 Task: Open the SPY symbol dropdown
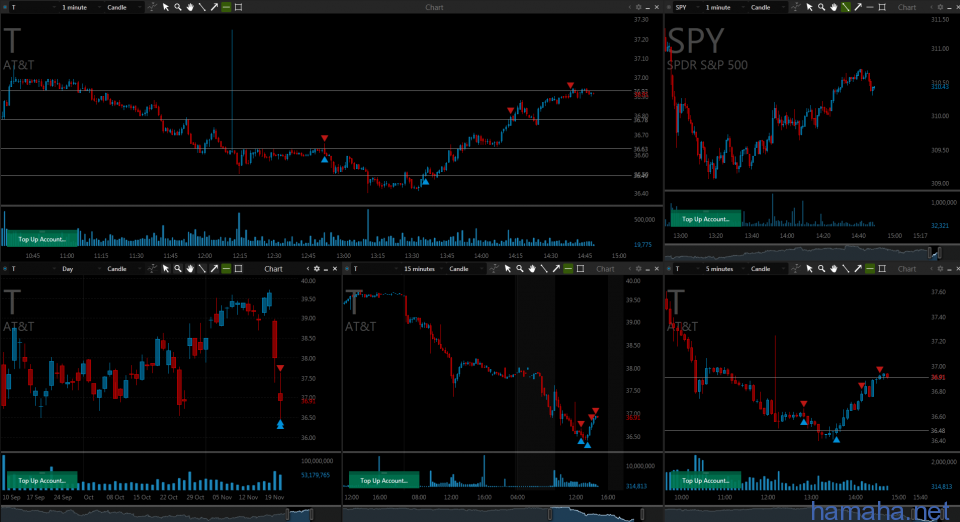click(687, 7)
